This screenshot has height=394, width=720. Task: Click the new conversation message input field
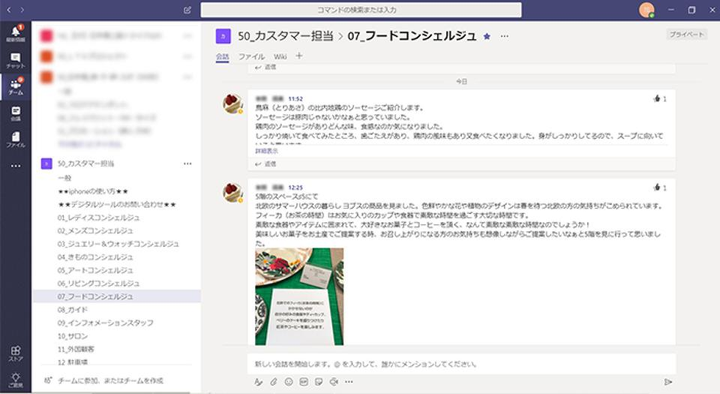point(461,364)
